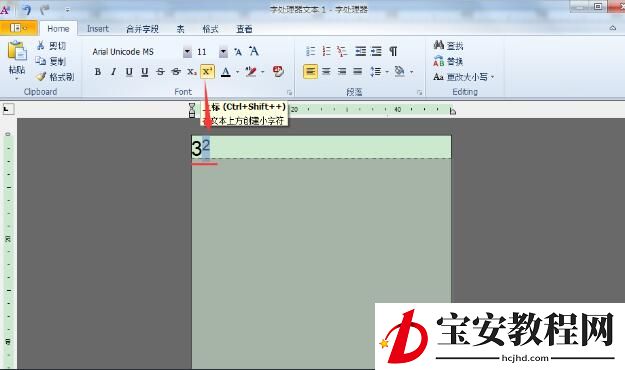Viewport: 625px width, 370px height.
Task: Open the highlight color dropdown arrow
Action: (263, 72)
